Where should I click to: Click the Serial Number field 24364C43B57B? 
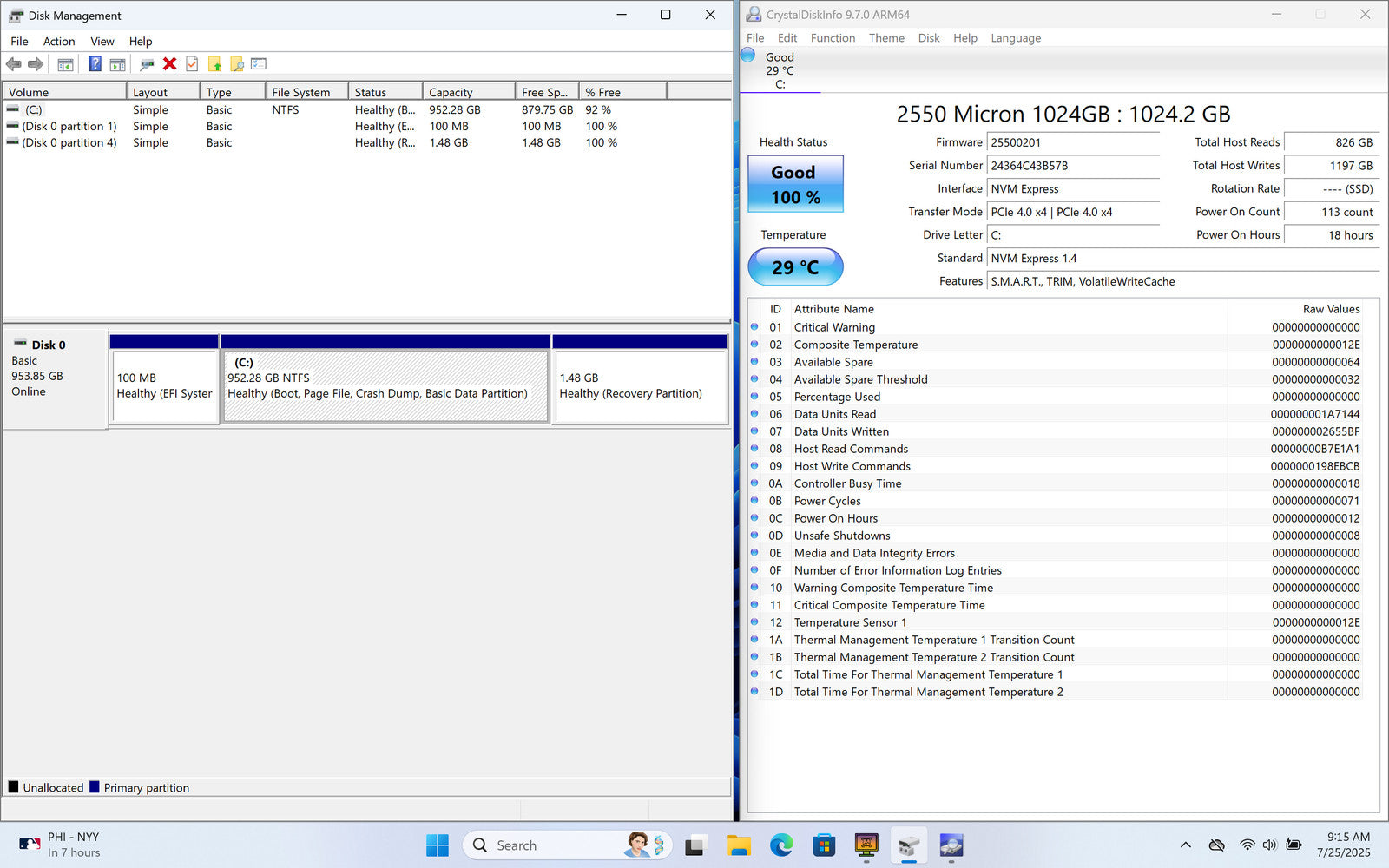[1073, 166]
